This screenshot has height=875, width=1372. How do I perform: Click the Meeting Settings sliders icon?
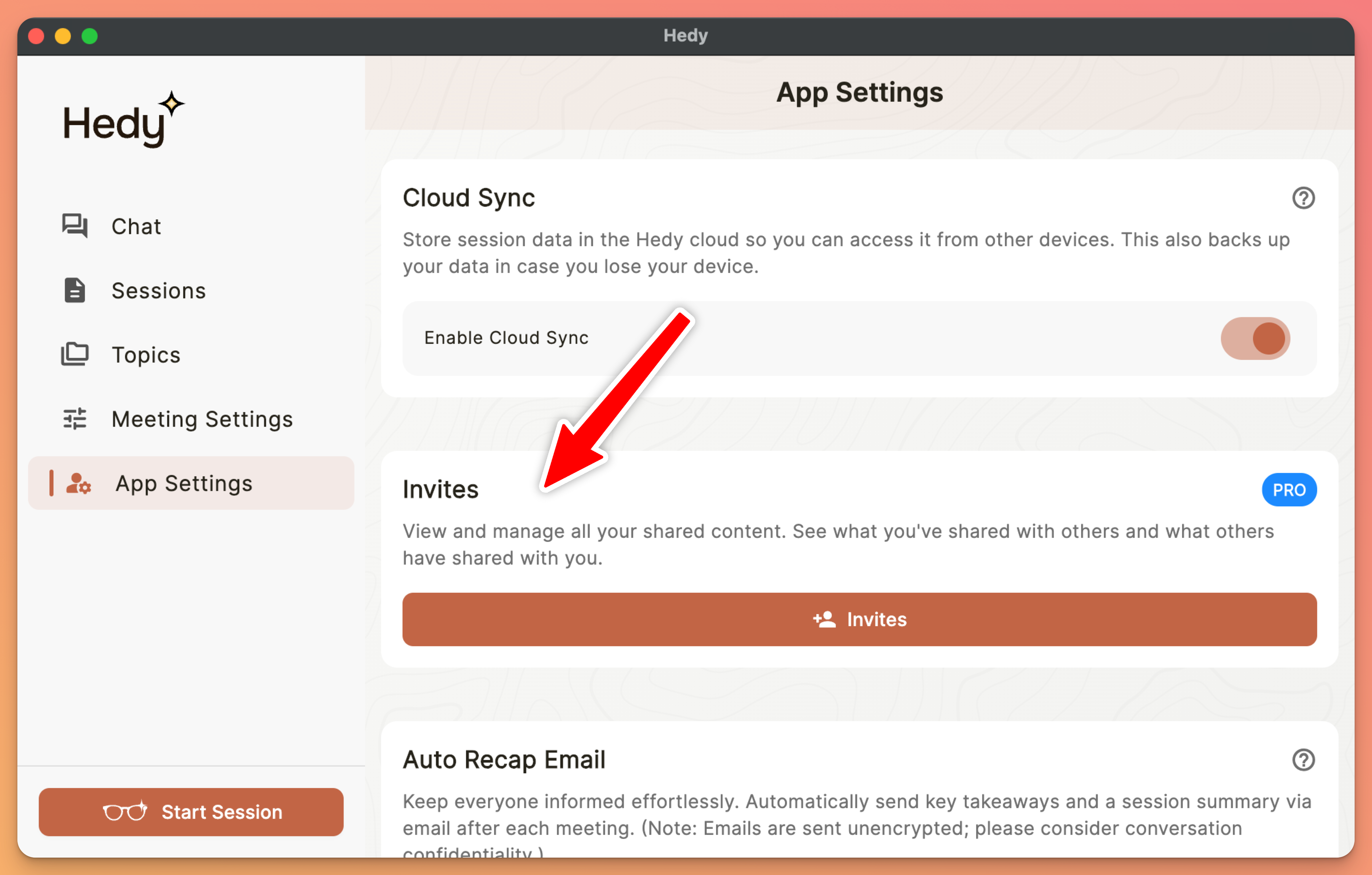pyautogui.click(x=75, y=418)
